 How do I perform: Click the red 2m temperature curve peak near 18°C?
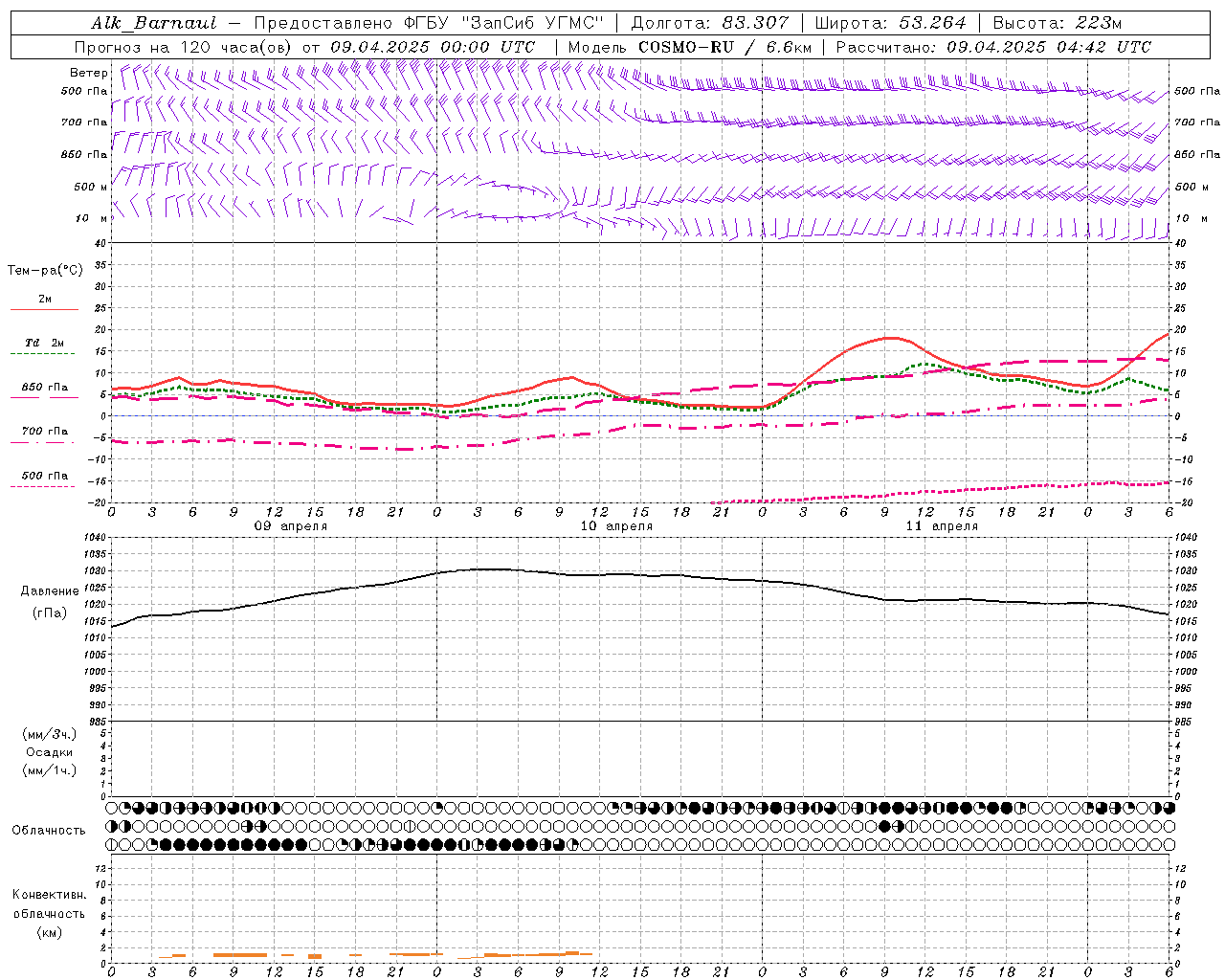point(890,338)
